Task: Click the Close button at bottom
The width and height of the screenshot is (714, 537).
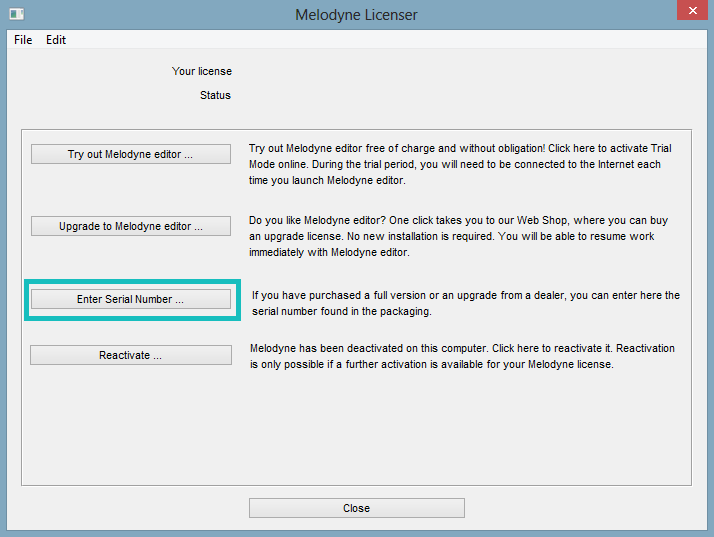Action: click(357, 508)
